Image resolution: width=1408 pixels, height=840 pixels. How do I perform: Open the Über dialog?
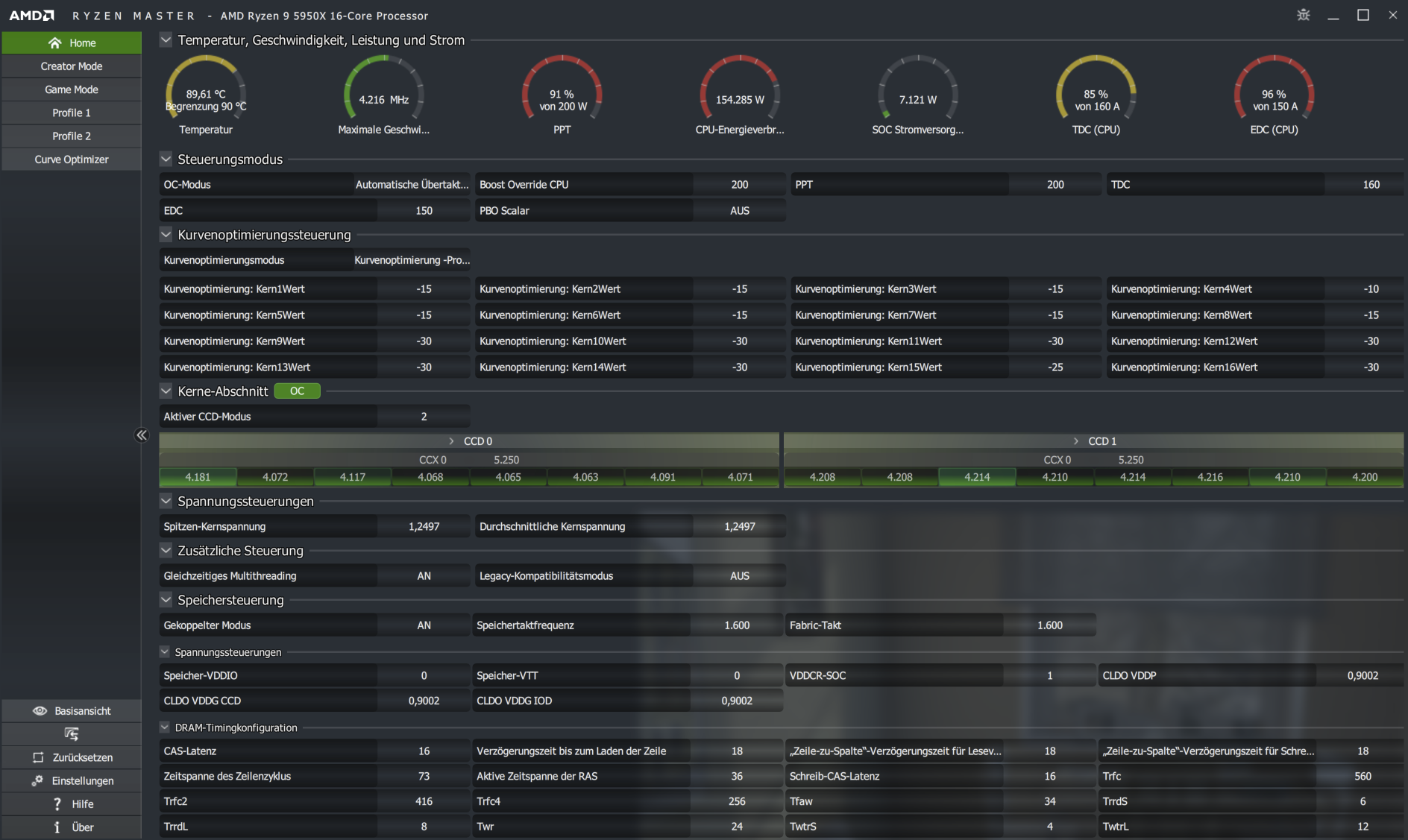tap(72, 827)
